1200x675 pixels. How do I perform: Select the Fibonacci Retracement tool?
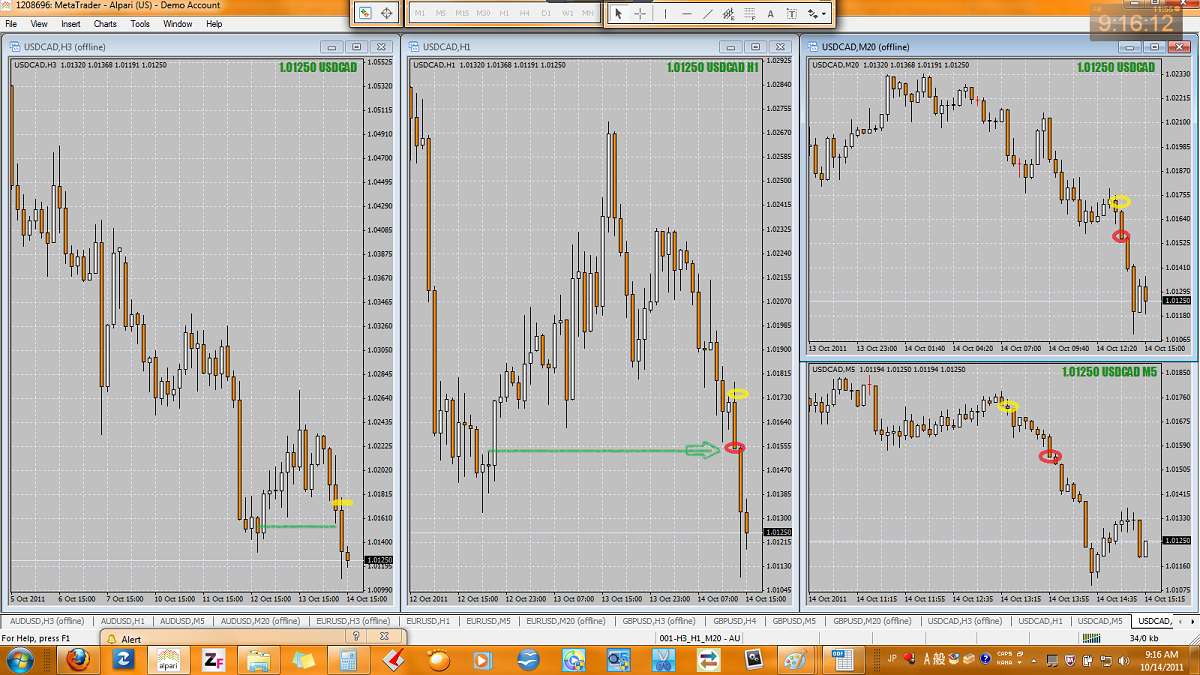pos(748,13)
